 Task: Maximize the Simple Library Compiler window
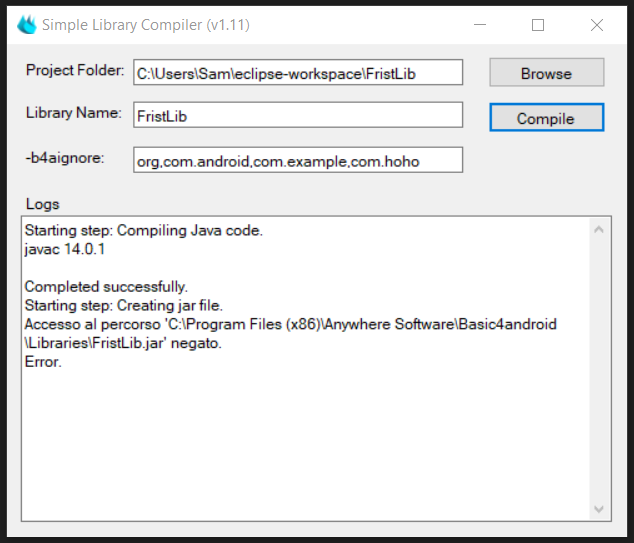tap(538, 25)
